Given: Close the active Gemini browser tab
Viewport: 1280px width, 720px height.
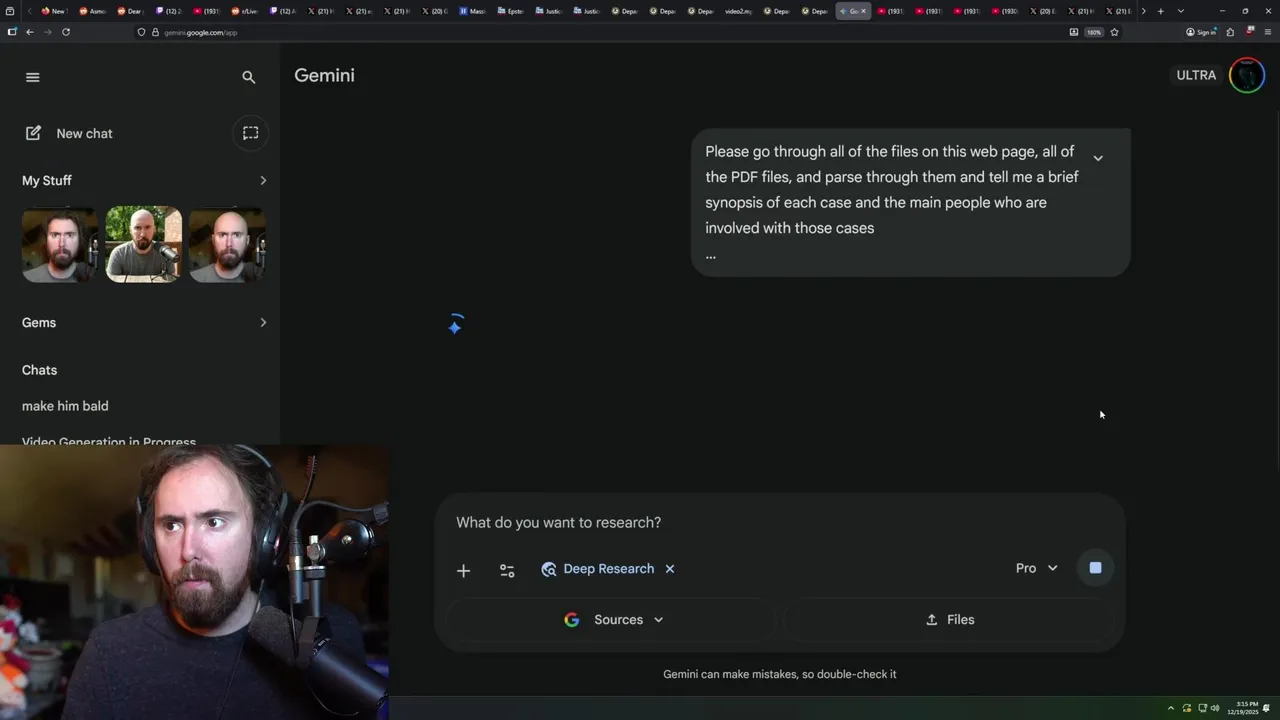Looking at the screenshot, I should point(864,11).
